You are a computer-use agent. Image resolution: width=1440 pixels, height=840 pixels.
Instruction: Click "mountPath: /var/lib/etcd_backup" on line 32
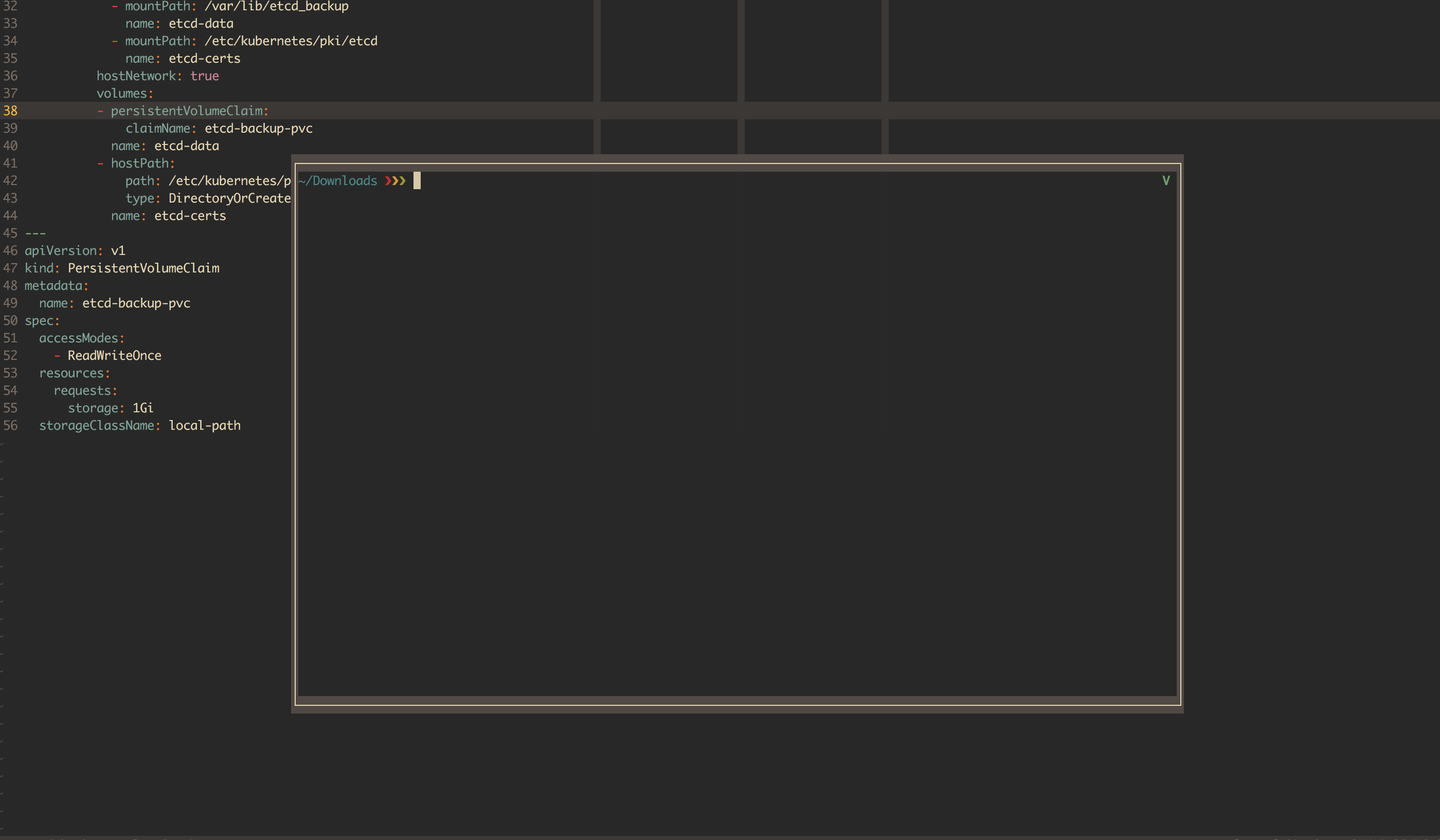point(237,6)
